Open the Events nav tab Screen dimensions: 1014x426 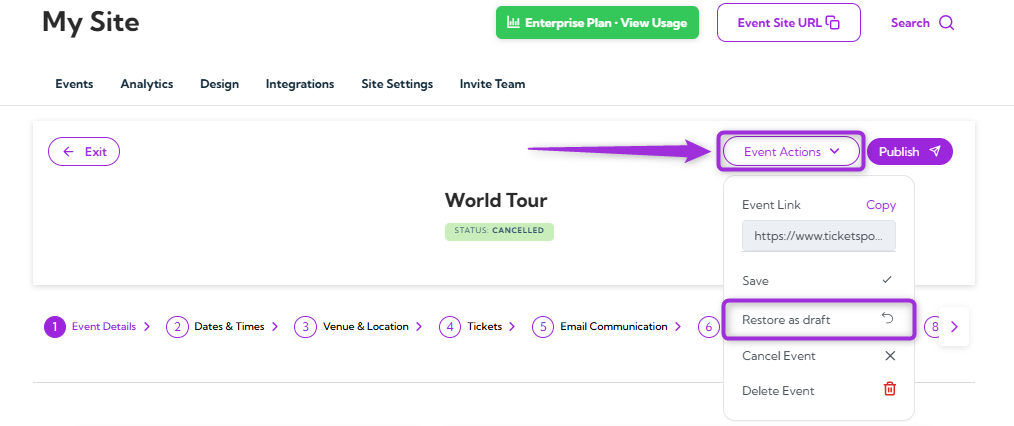point(74,84)
